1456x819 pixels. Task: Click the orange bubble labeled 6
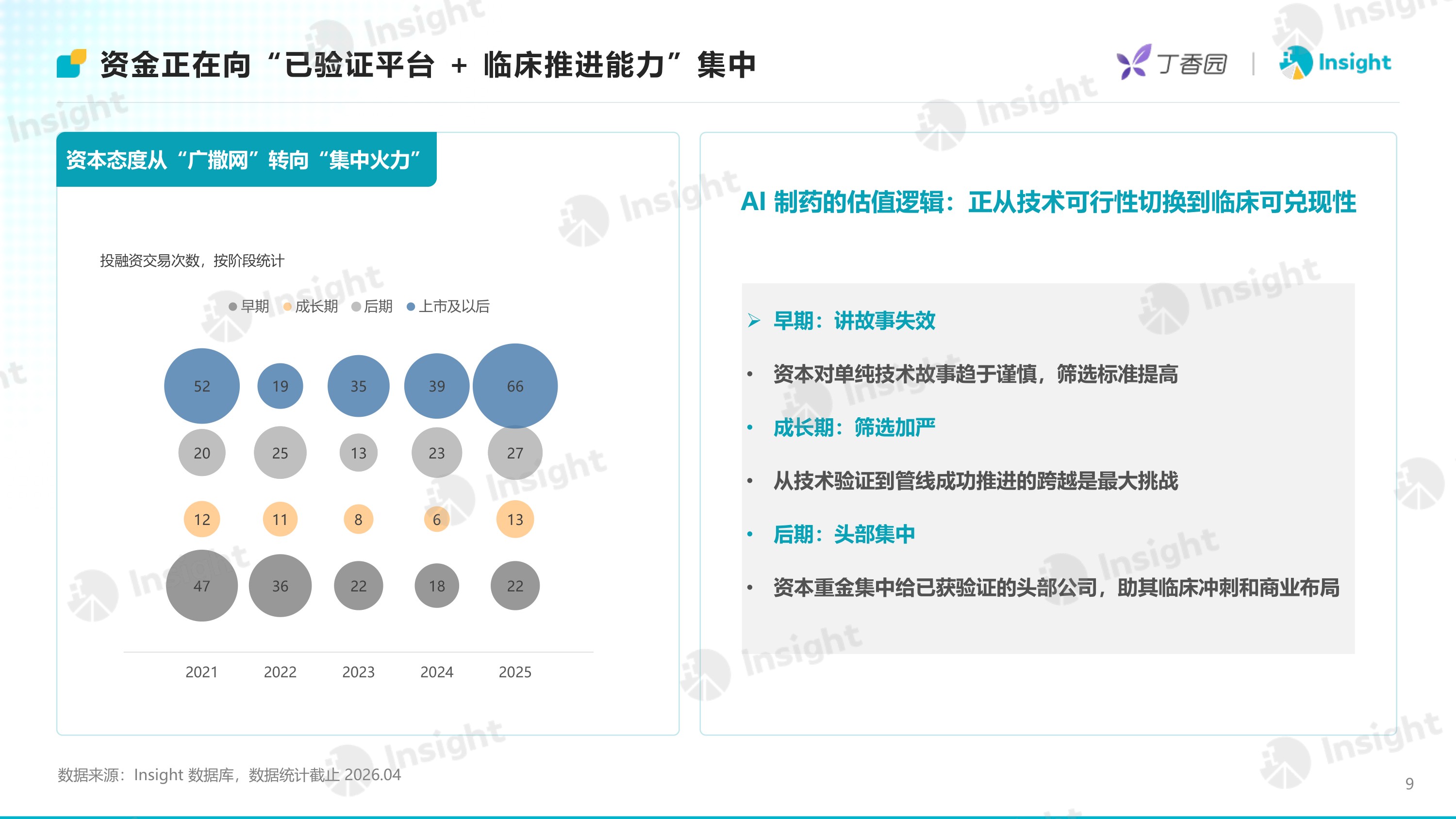tap(437, 520)
